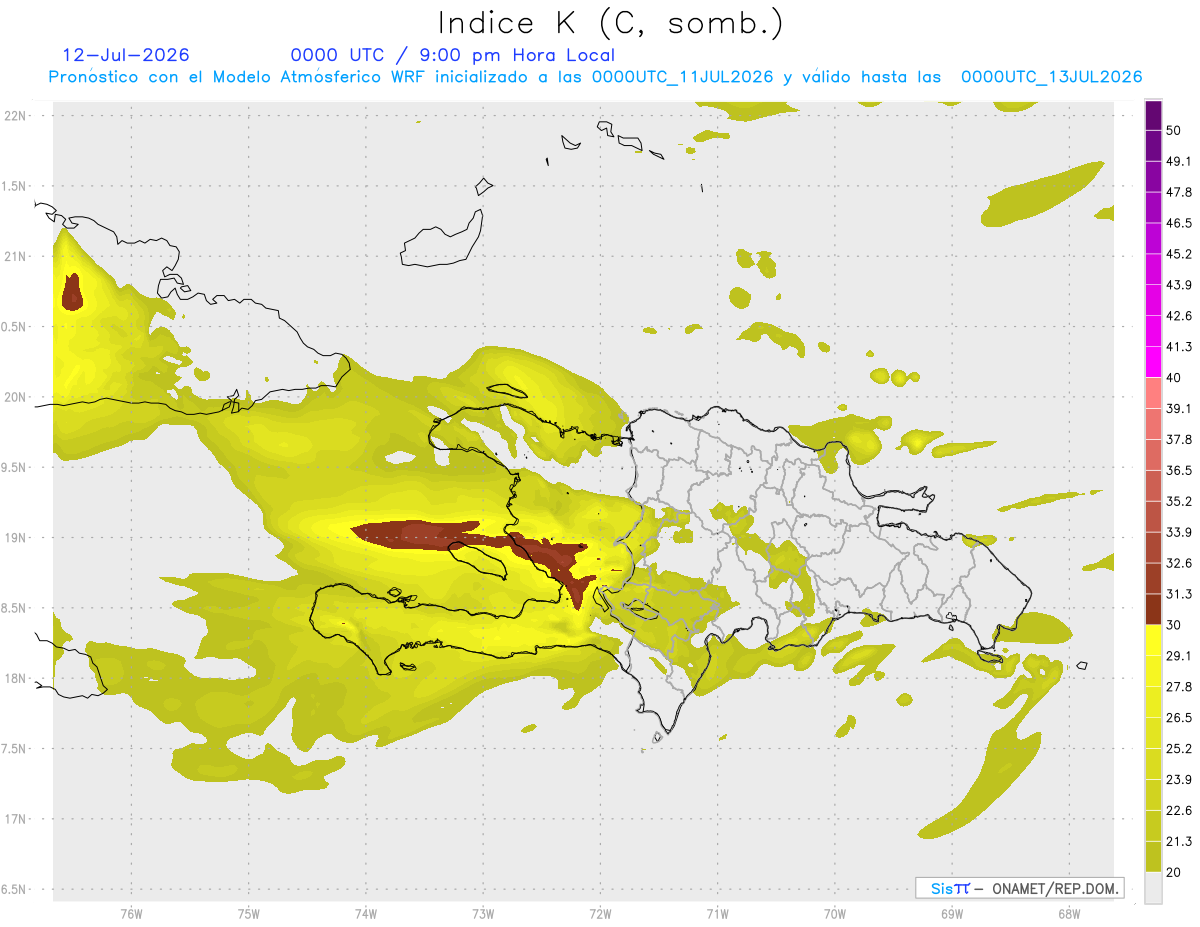
Task: Click the '68W' longitude axis label
Action: pos(1069,913)
